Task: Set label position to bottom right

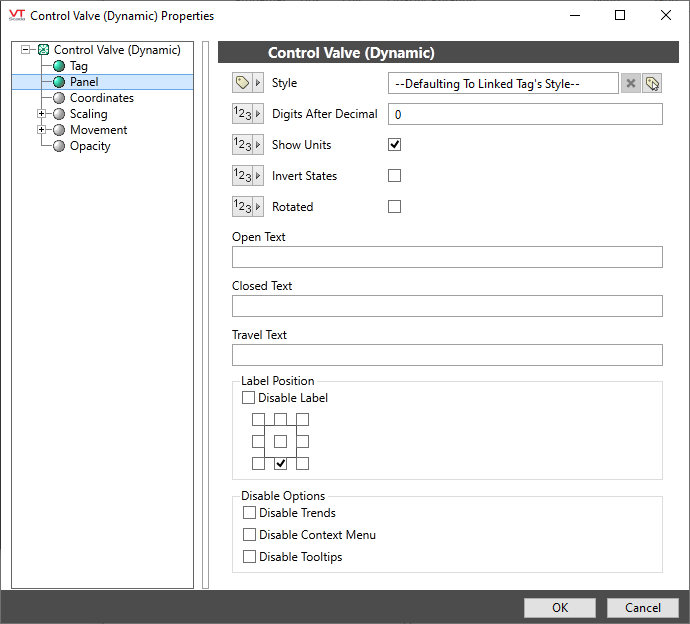Action: pyautogui.click(x=302, y=463)
